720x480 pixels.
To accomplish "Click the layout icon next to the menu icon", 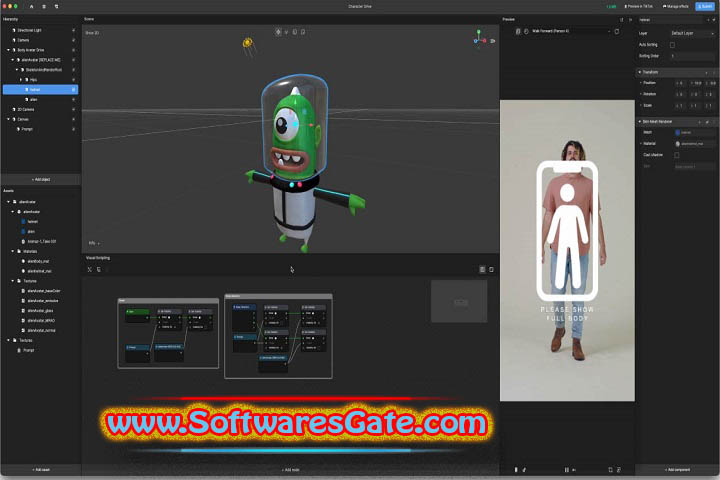I will tap(56, 6).
